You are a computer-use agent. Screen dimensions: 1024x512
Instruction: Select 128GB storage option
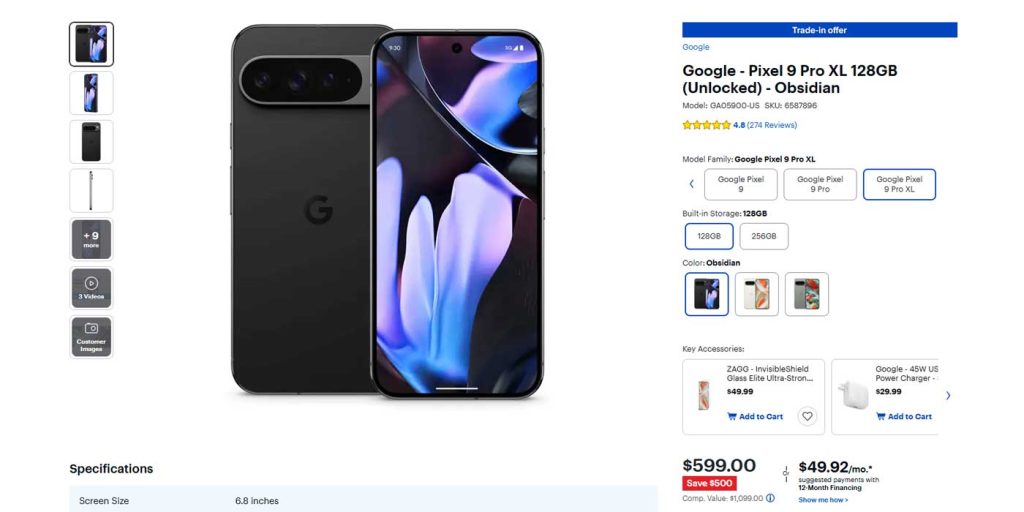pyautogui.click(x=709, y=236)
